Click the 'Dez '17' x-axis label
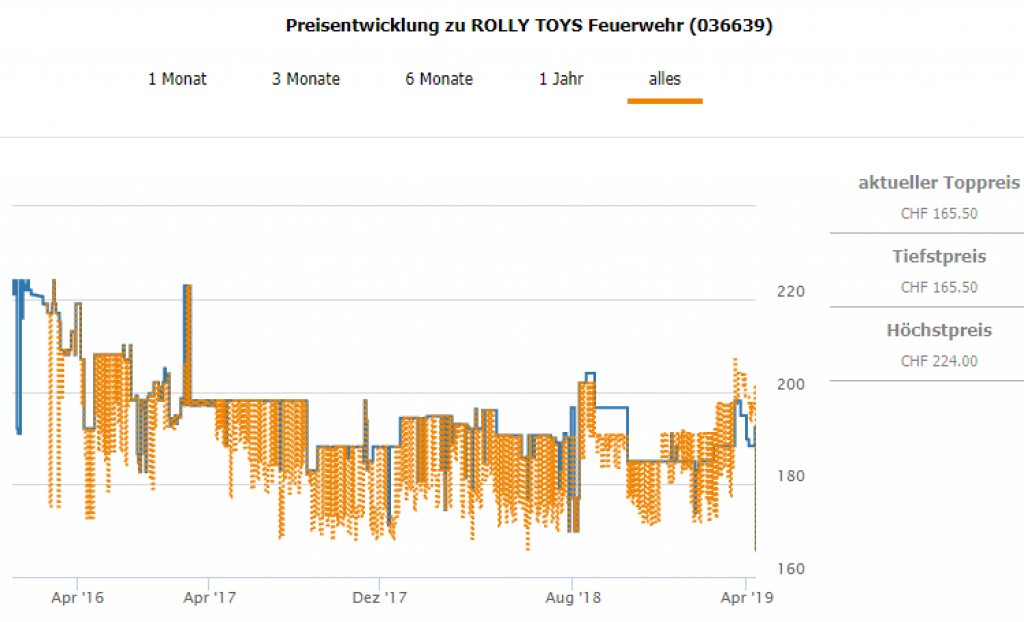Screen dimensions: 1024x622 (381, 598)
